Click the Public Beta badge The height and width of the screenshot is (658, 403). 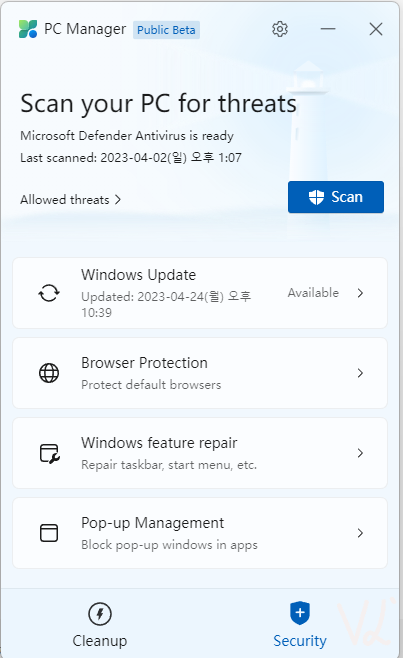point(166,30)
